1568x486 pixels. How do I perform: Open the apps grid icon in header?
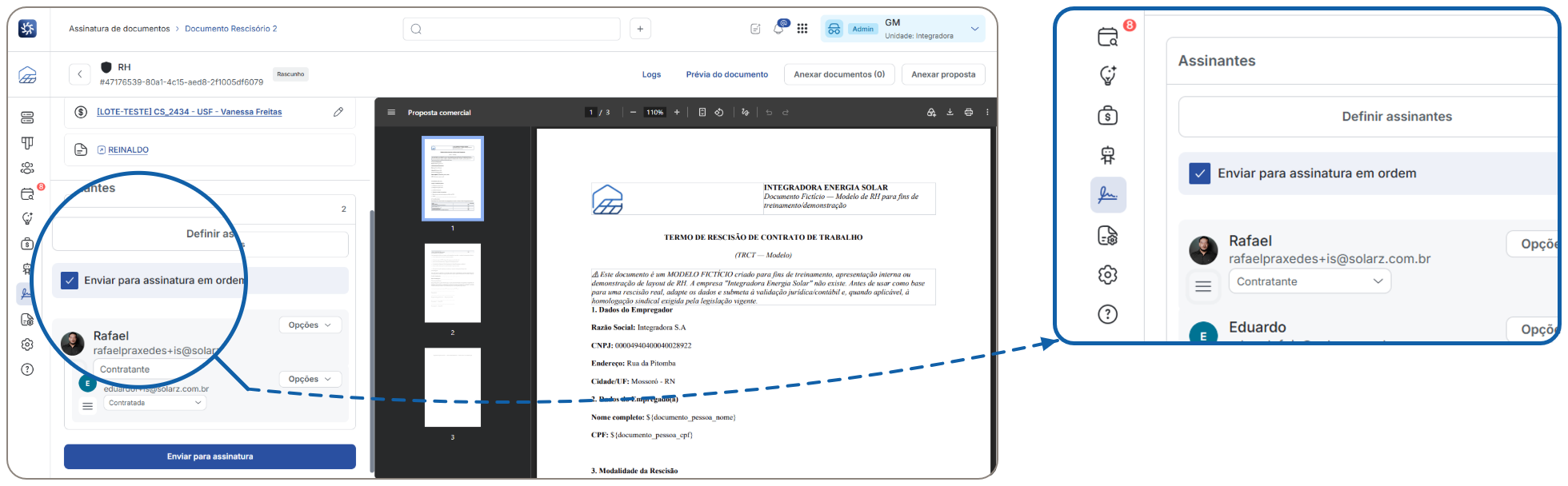[x=802, y=29]
